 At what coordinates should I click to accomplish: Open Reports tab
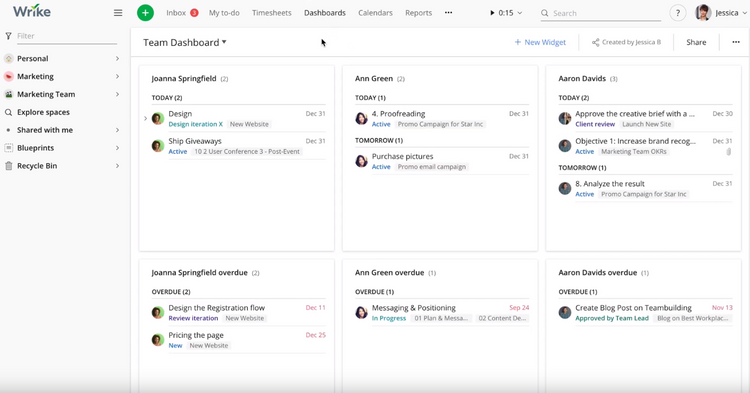[x=419, y=13]
